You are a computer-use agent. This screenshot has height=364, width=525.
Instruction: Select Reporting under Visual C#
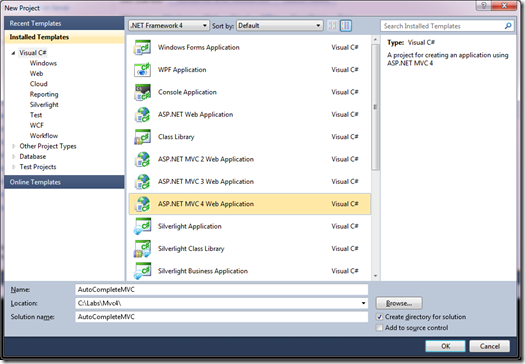point(44,94)
